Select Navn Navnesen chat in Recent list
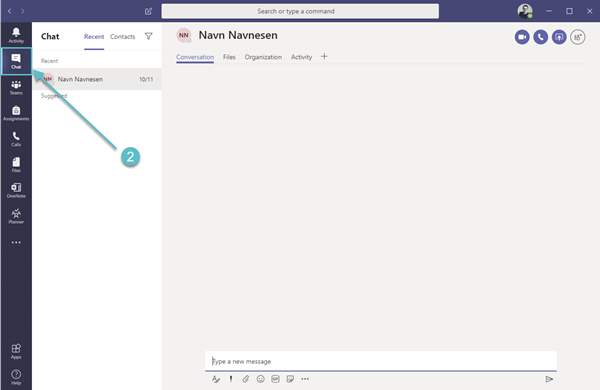600x390 pixels. pos(97,79)
